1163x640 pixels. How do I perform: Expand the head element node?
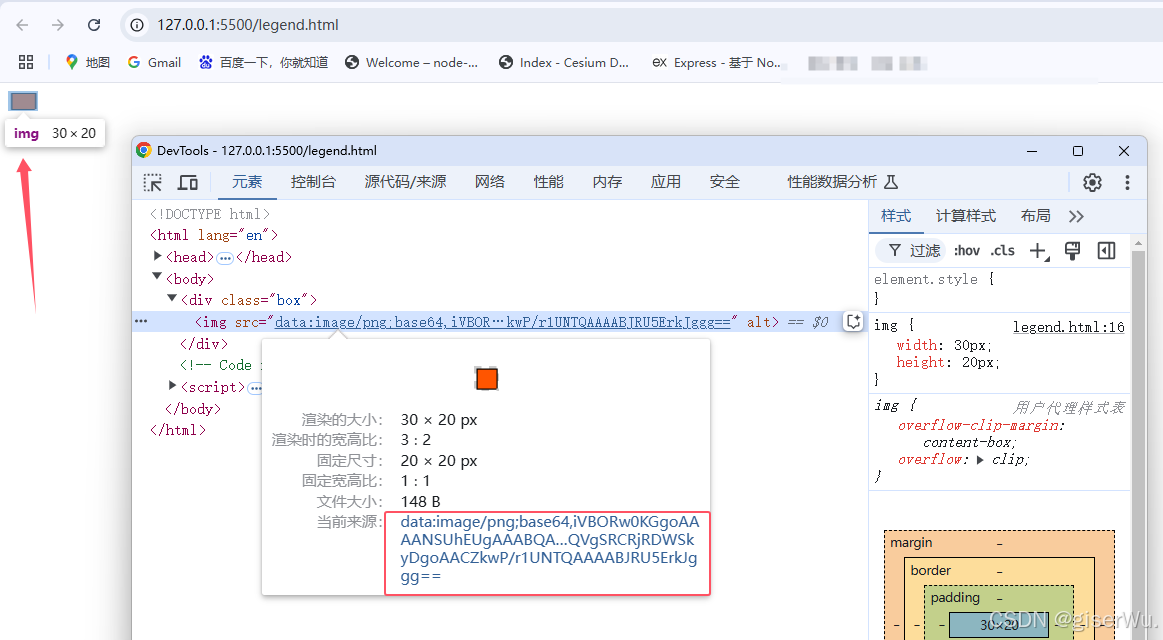tap(157, 256)
